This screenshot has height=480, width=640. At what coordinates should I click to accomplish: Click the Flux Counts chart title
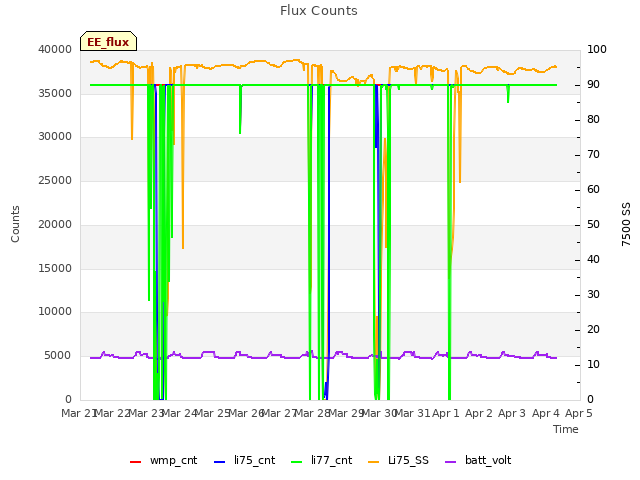319,11
